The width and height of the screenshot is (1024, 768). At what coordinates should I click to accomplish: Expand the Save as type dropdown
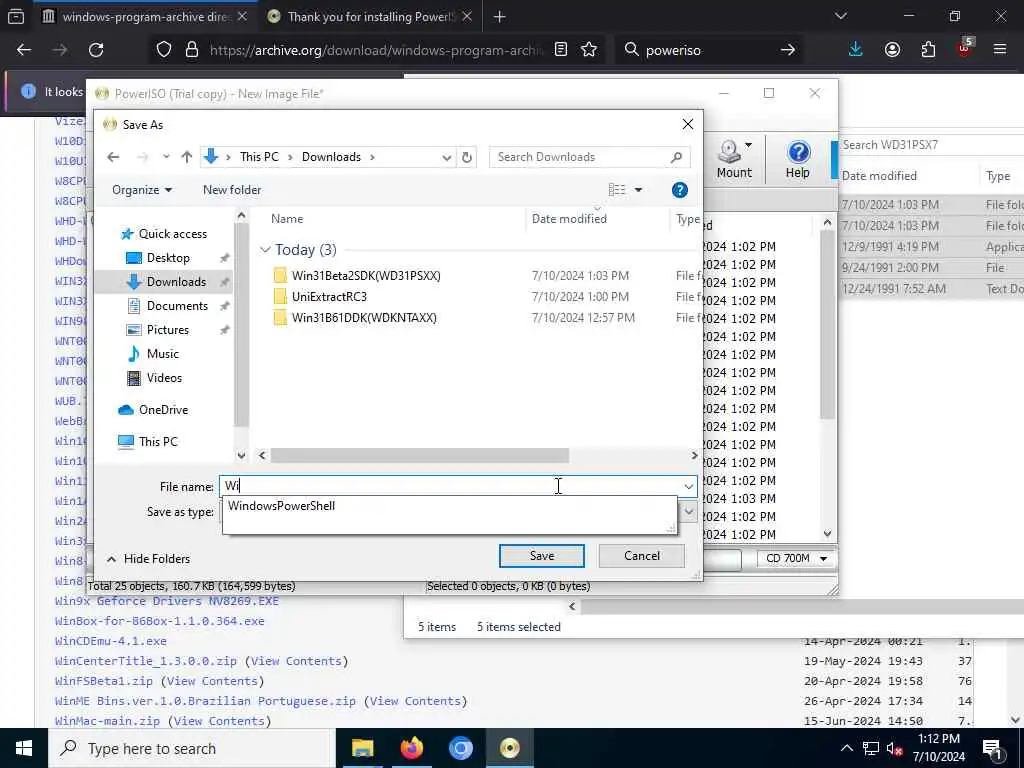(688, 512)
